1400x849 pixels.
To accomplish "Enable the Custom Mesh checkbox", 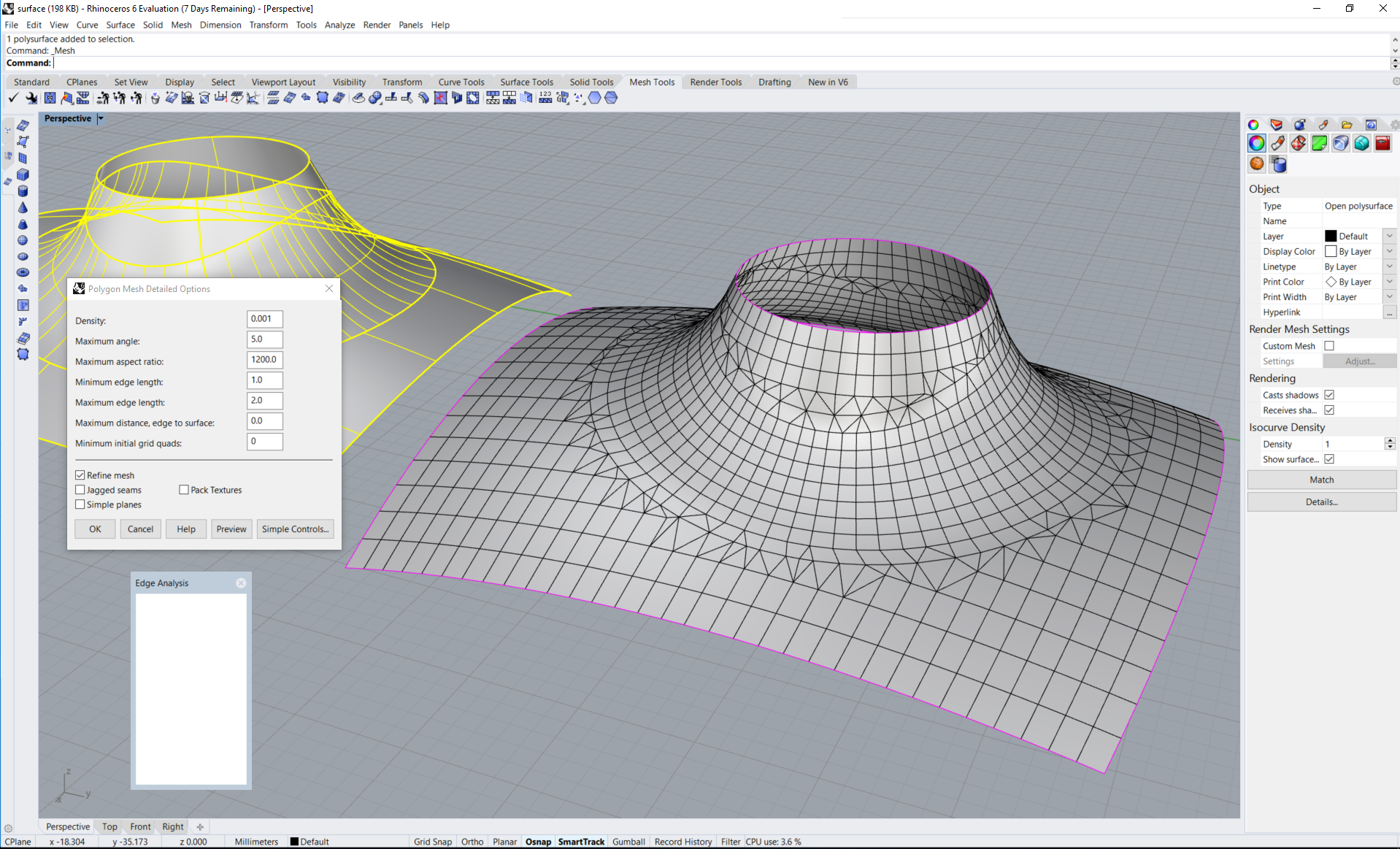I will pos(1329,346).
